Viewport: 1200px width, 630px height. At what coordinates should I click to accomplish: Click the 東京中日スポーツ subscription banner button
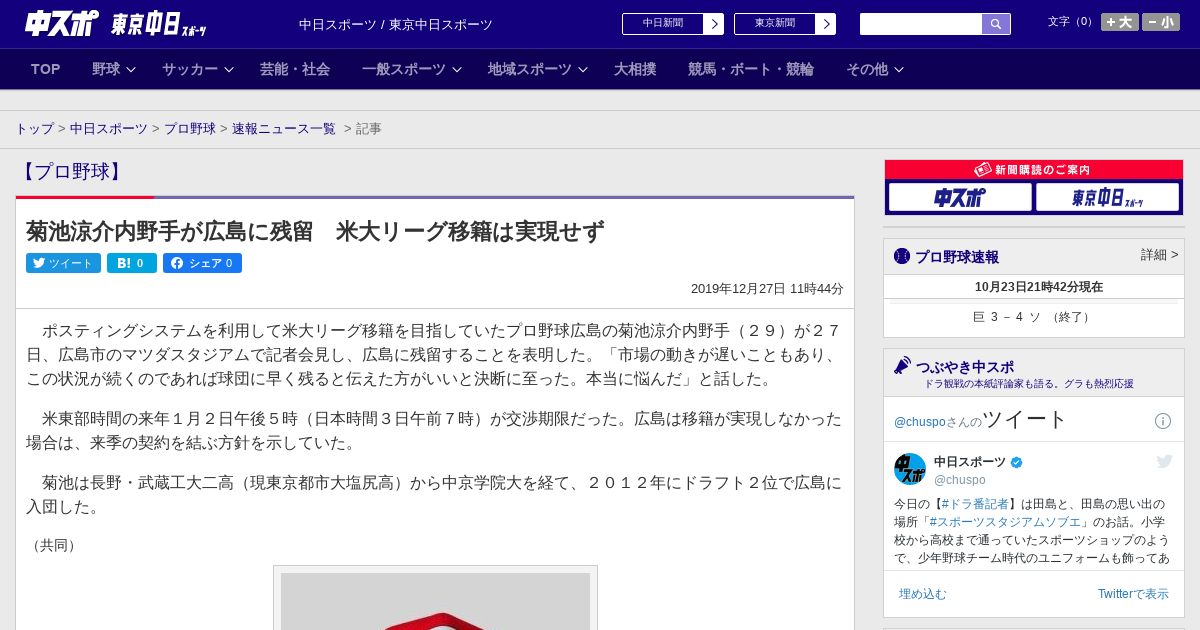pyautogui.click(x=1107, y=197)
